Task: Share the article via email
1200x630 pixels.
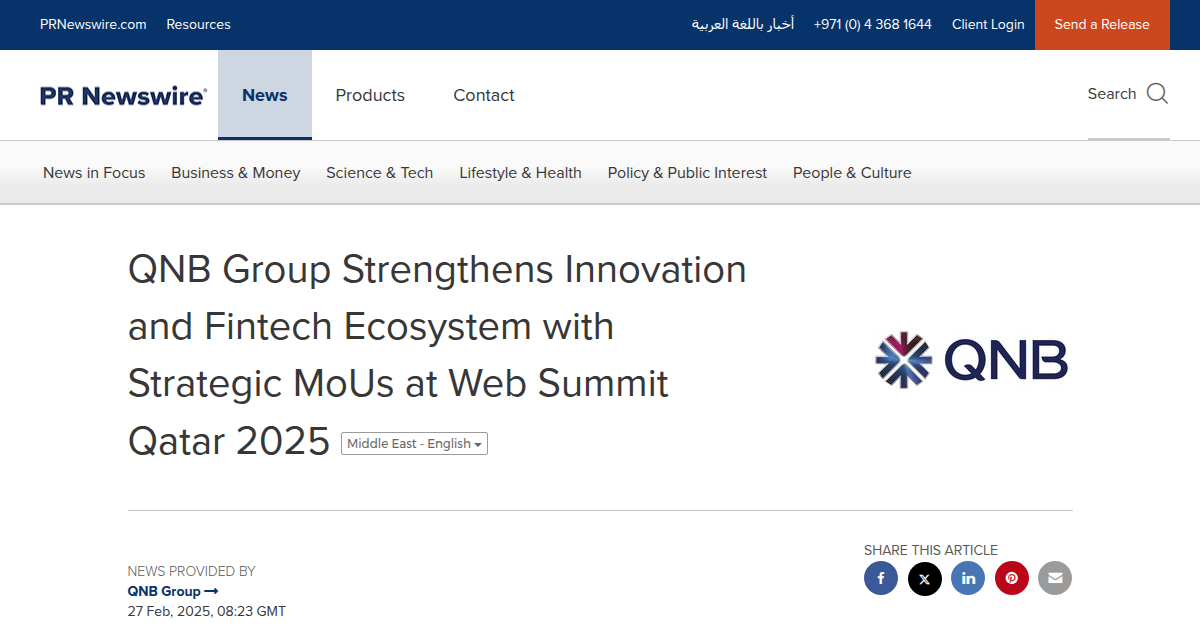Action: tap(1055, 578)
